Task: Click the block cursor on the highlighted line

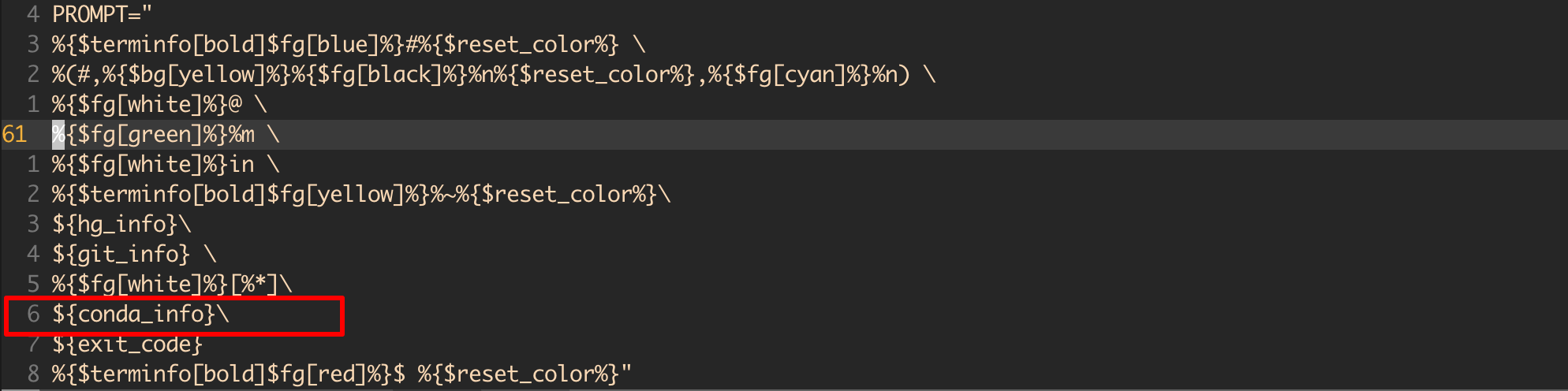Action: [x=58, y=135]
